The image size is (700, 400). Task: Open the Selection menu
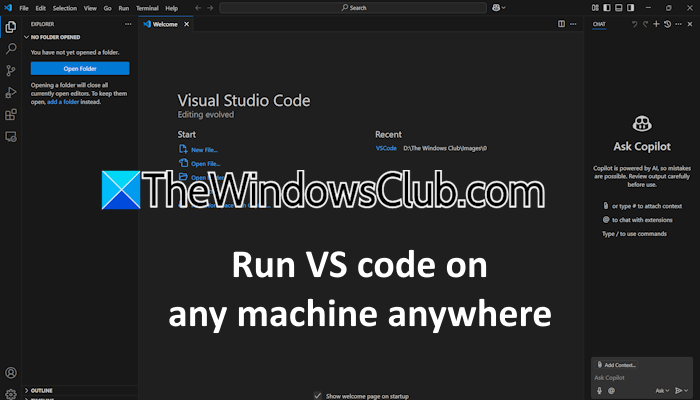click(x=65, y=8)
